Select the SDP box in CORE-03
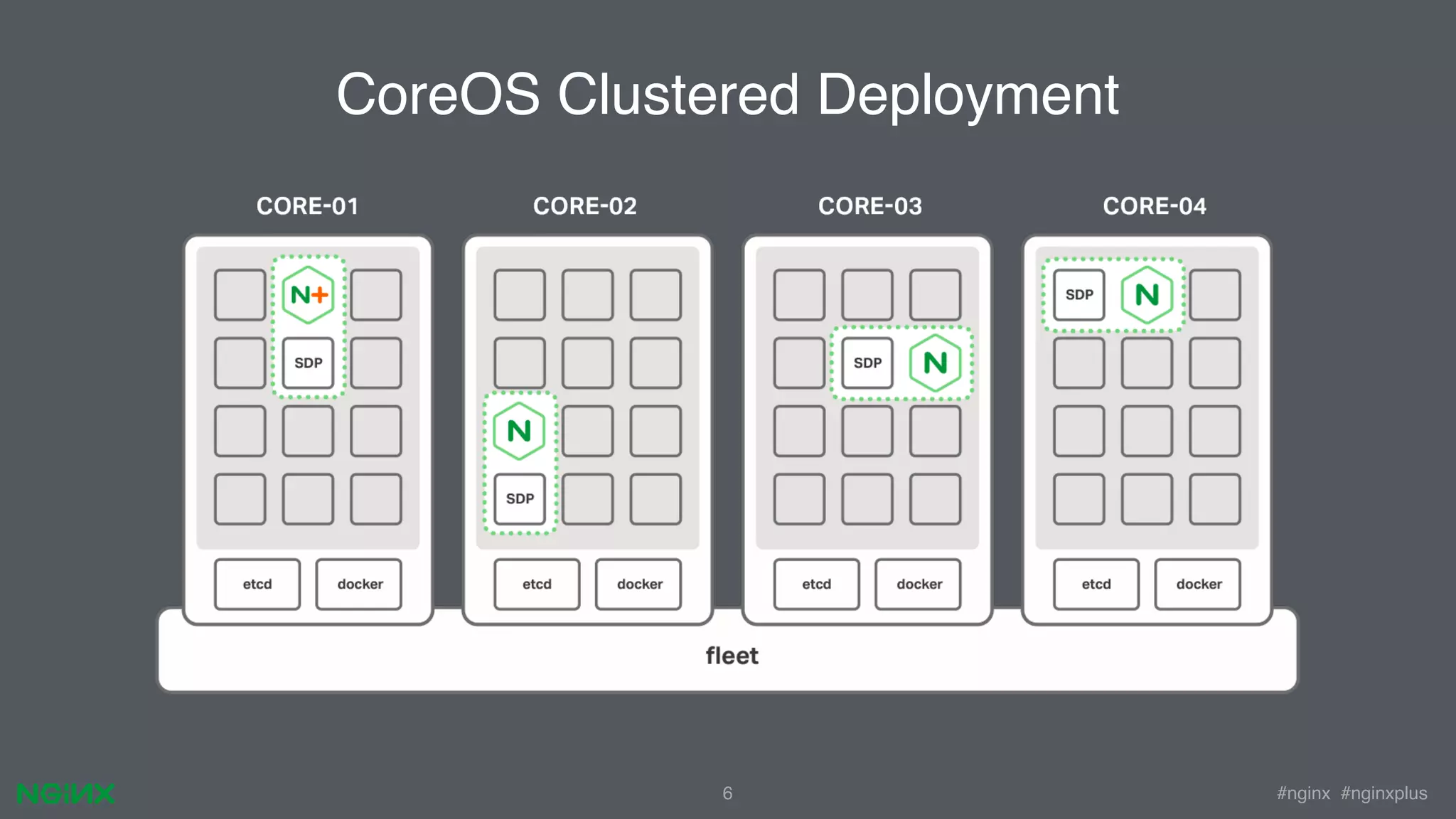 (867, 363)
